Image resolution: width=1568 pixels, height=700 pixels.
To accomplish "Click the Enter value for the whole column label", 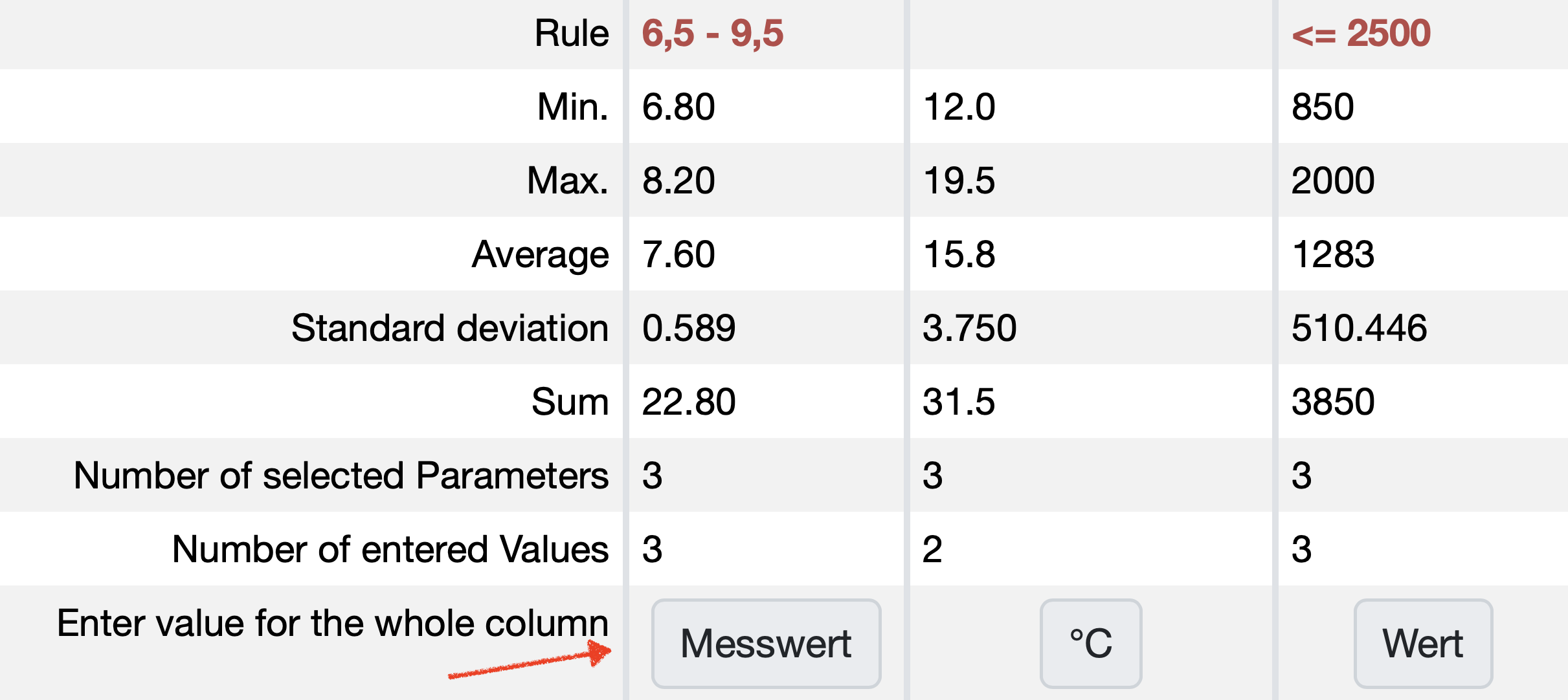I will (333, 623).
